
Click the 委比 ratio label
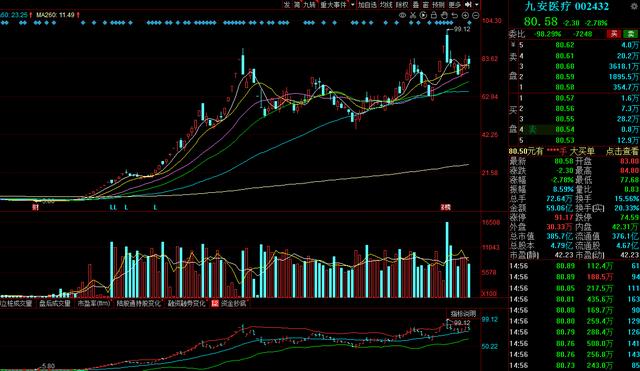[517, 34]
